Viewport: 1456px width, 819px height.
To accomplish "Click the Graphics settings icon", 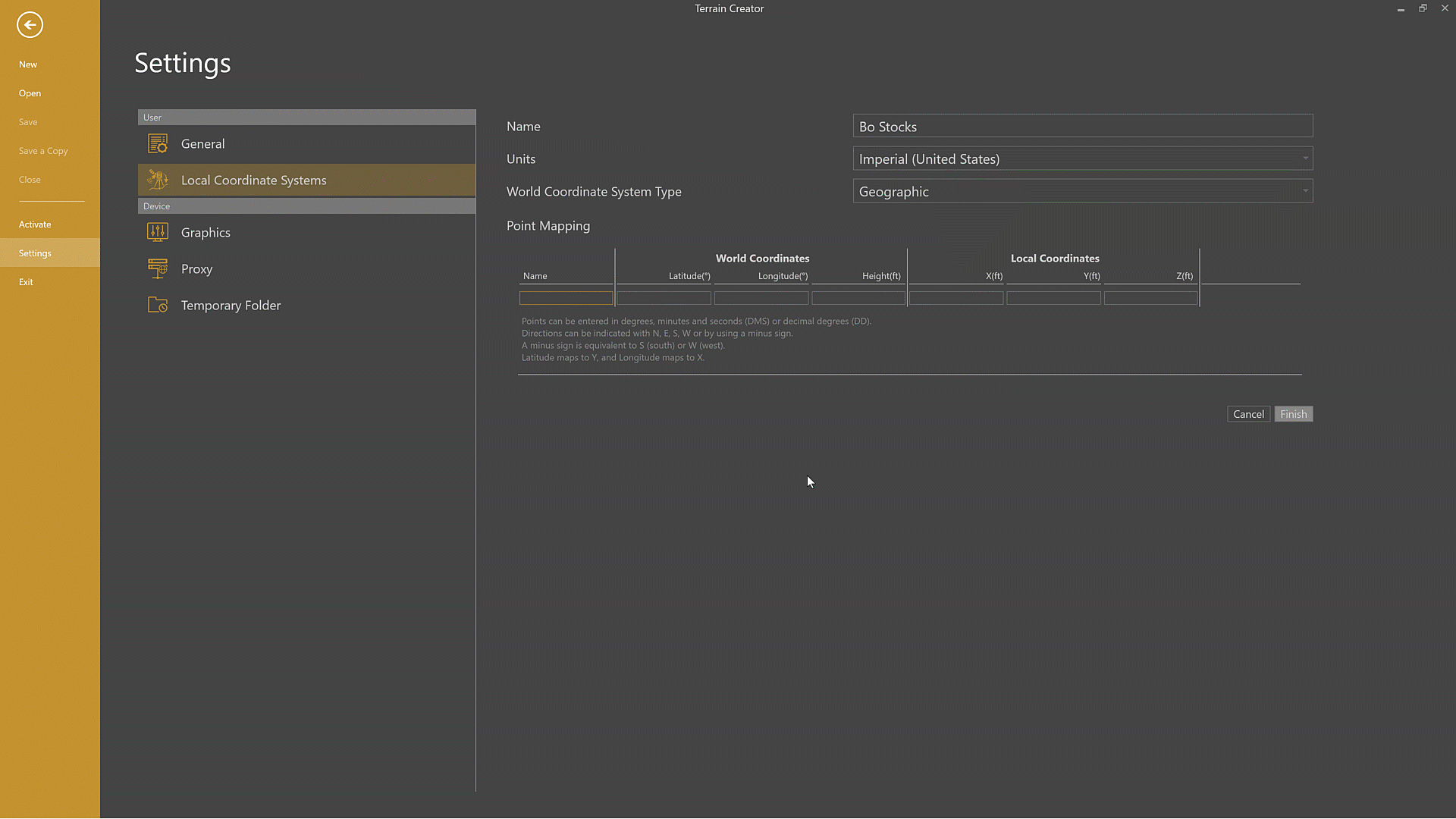I will point(157,232).
